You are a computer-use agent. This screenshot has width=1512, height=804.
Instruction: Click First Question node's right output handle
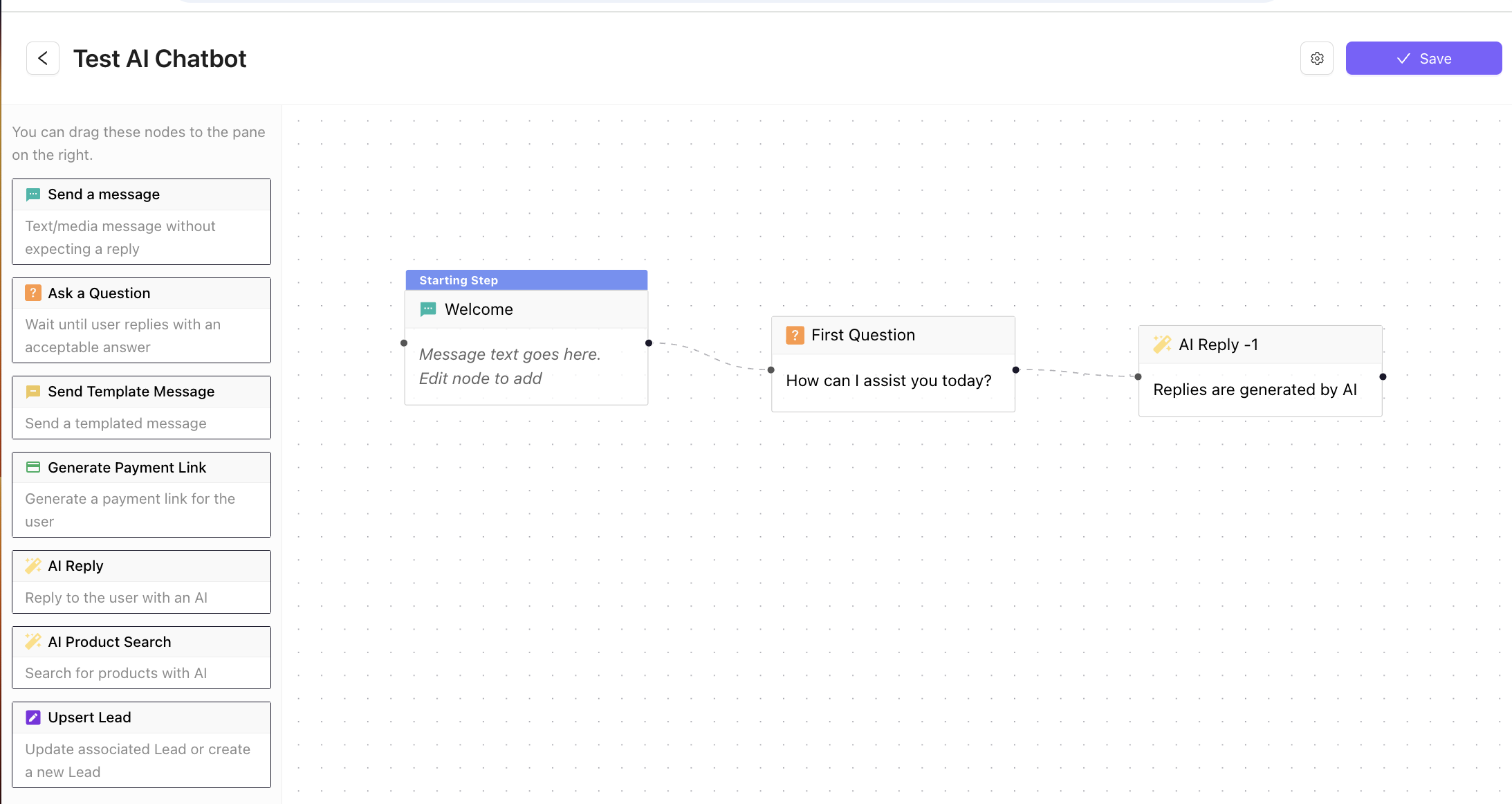1016,370
